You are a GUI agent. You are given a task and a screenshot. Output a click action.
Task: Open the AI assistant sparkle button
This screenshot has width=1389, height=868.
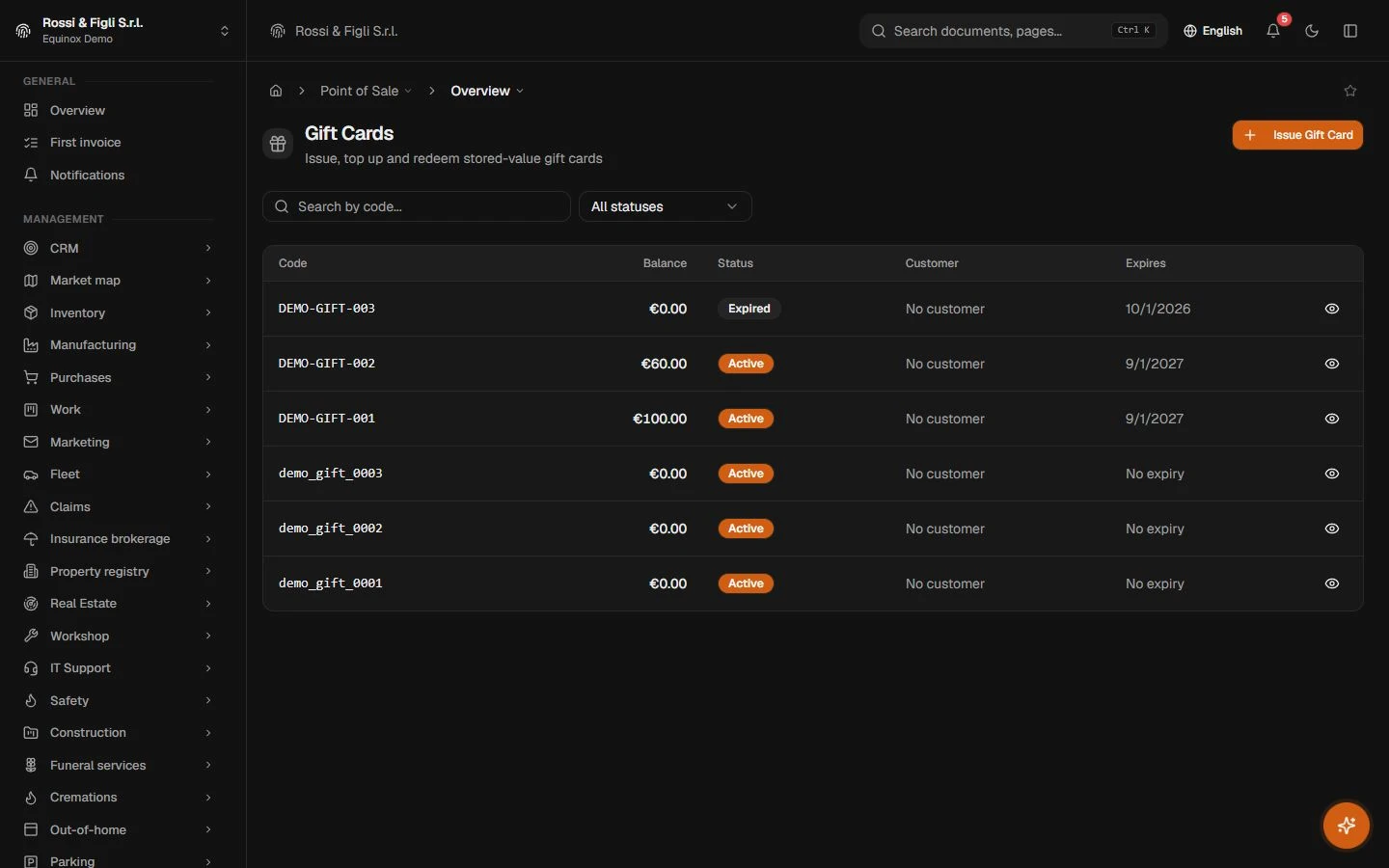point(1347,826)
